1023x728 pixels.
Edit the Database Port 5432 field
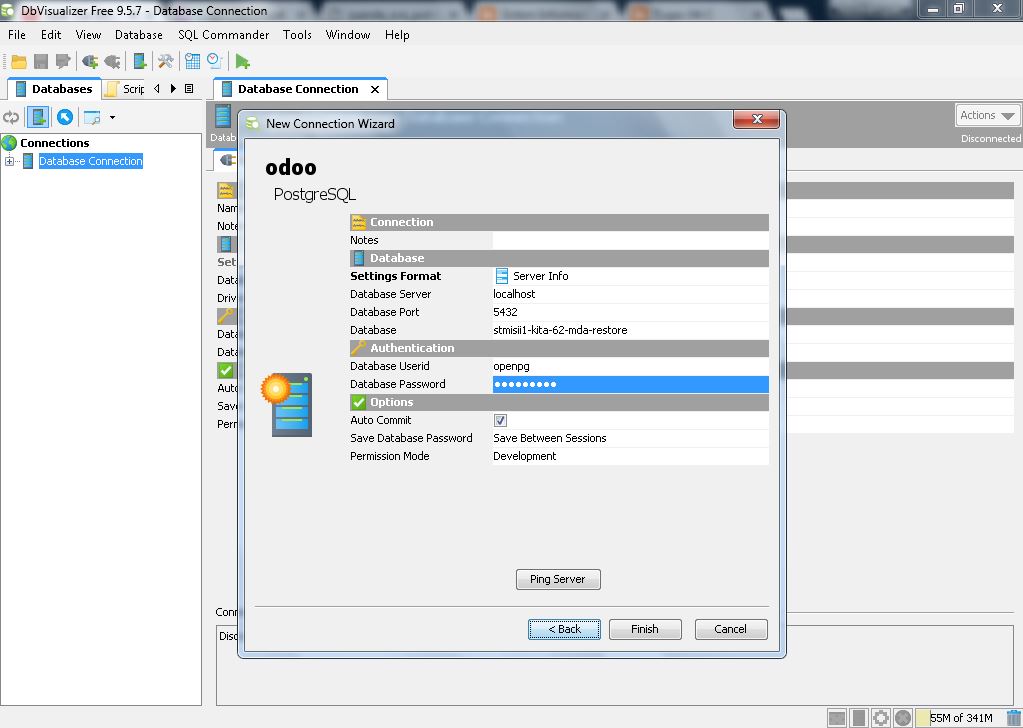pos(630,312)
